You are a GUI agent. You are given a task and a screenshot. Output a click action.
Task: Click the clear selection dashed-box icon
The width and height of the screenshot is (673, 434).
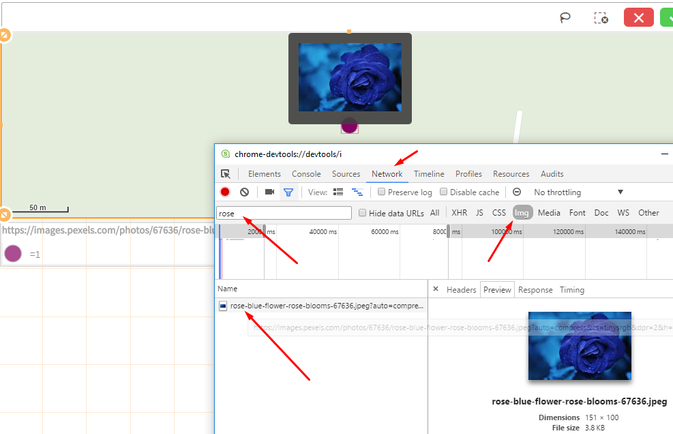[x=601, y=18]
